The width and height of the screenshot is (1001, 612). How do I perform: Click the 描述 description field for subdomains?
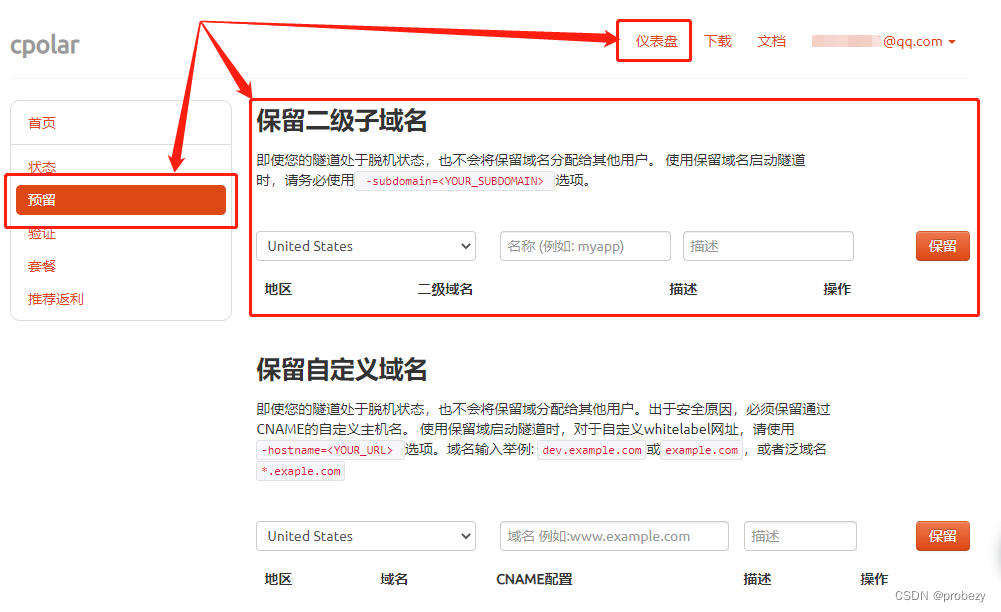768,246
